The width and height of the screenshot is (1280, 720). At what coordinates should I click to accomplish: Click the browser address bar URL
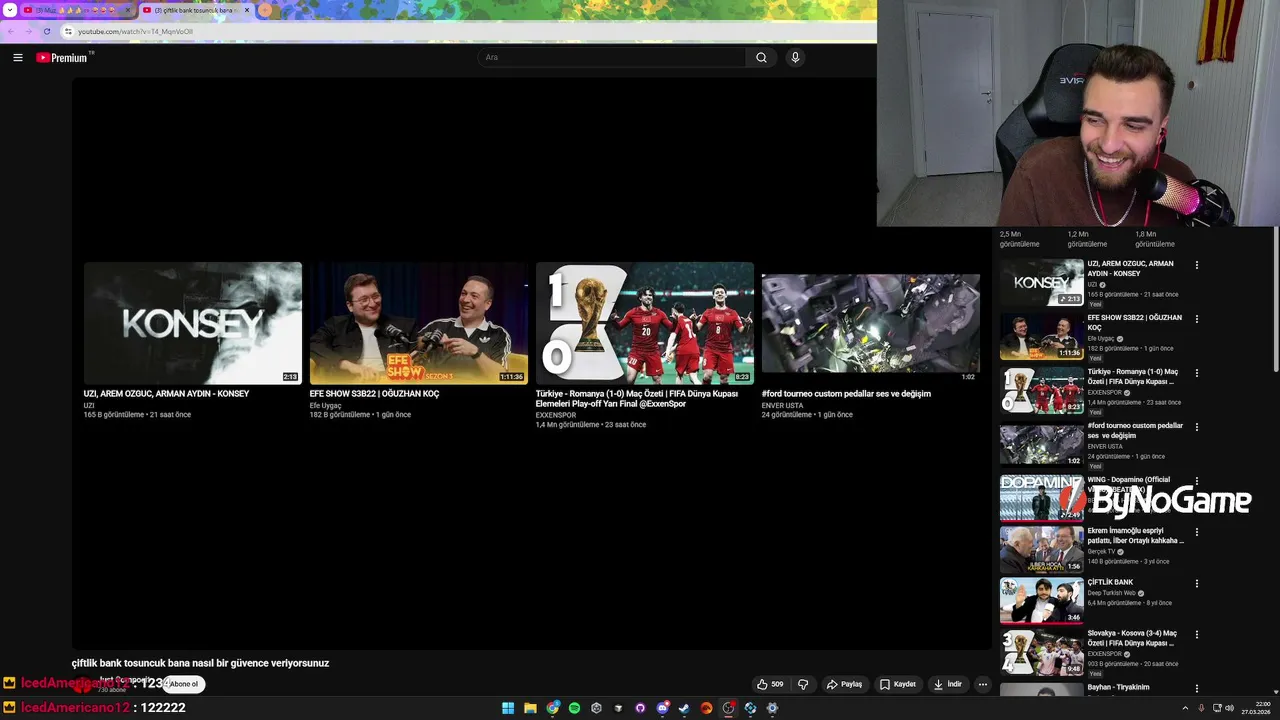[x=135, y=31]
